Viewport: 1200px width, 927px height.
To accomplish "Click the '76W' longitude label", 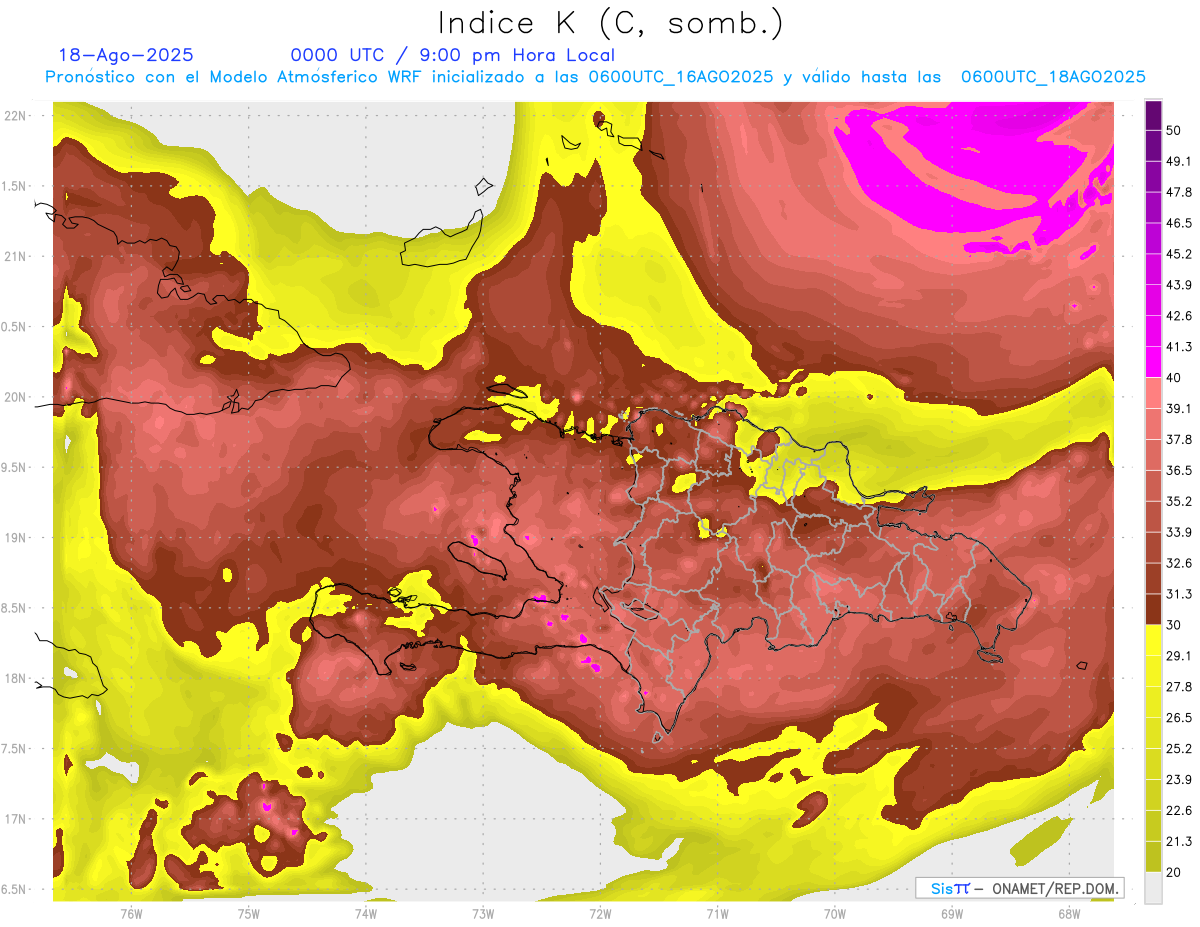I will pyautogui.click(x=131, y=913).
